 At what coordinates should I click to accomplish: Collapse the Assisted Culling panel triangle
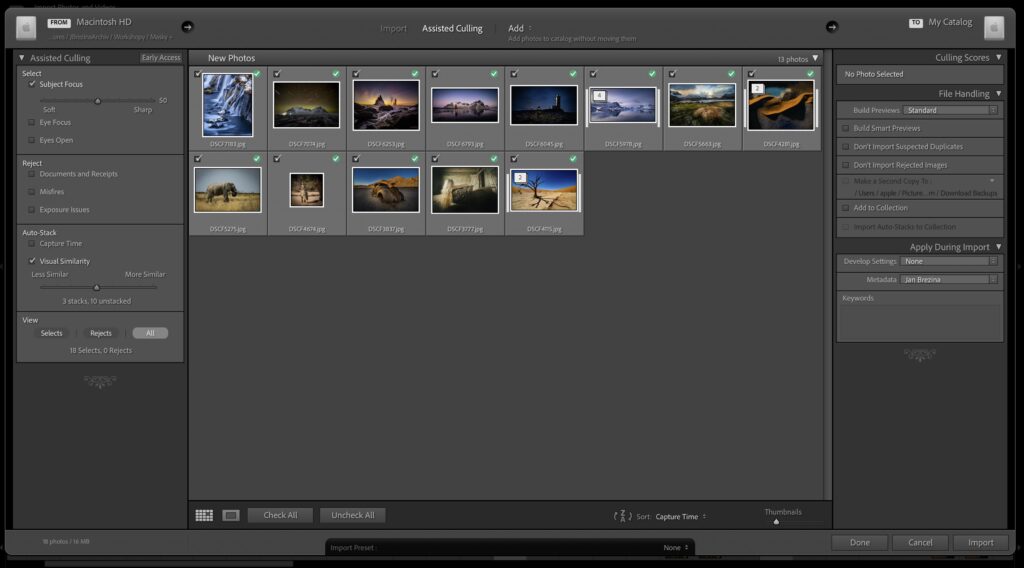click(x=22, y=57)
